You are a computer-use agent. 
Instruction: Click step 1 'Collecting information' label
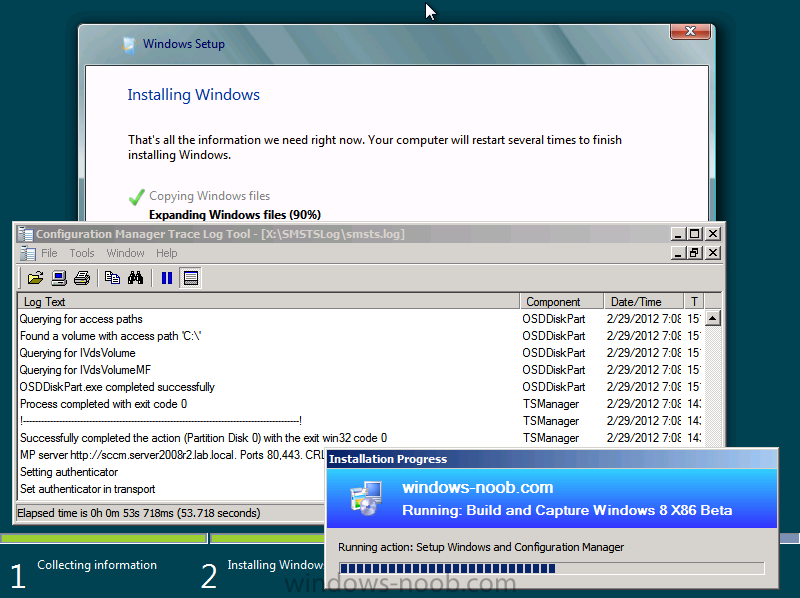[97, 565]
